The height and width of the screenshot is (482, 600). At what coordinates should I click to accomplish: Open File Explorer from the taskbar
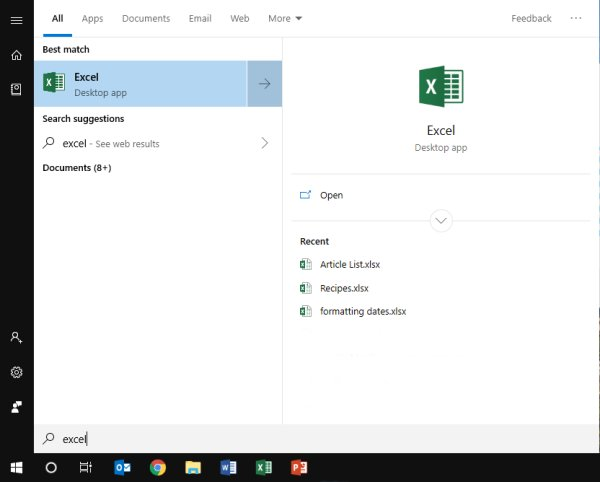pyautogui.click(x=193, y=467)
